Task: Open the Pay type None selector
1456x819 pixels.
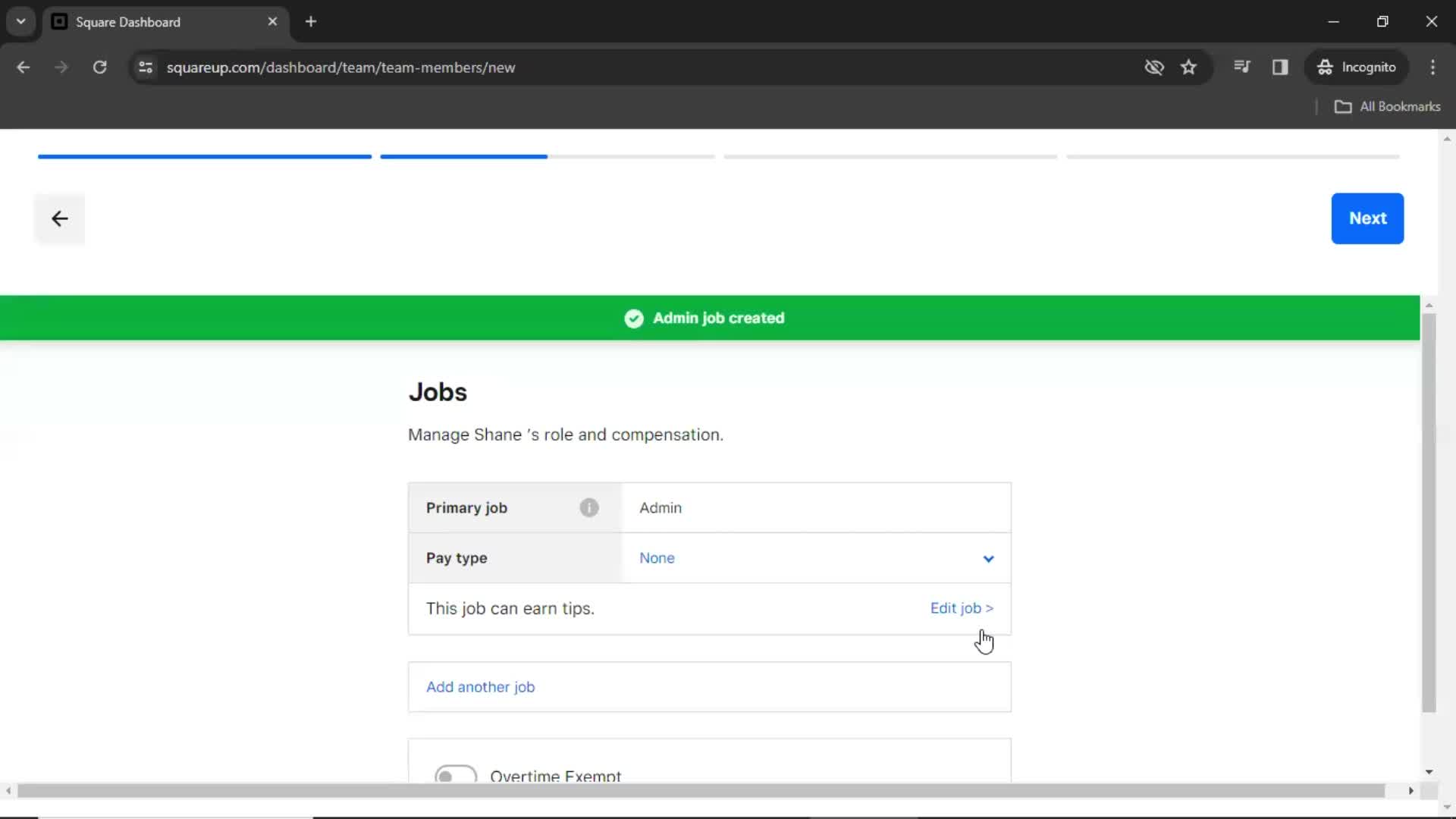Action: 817,558
